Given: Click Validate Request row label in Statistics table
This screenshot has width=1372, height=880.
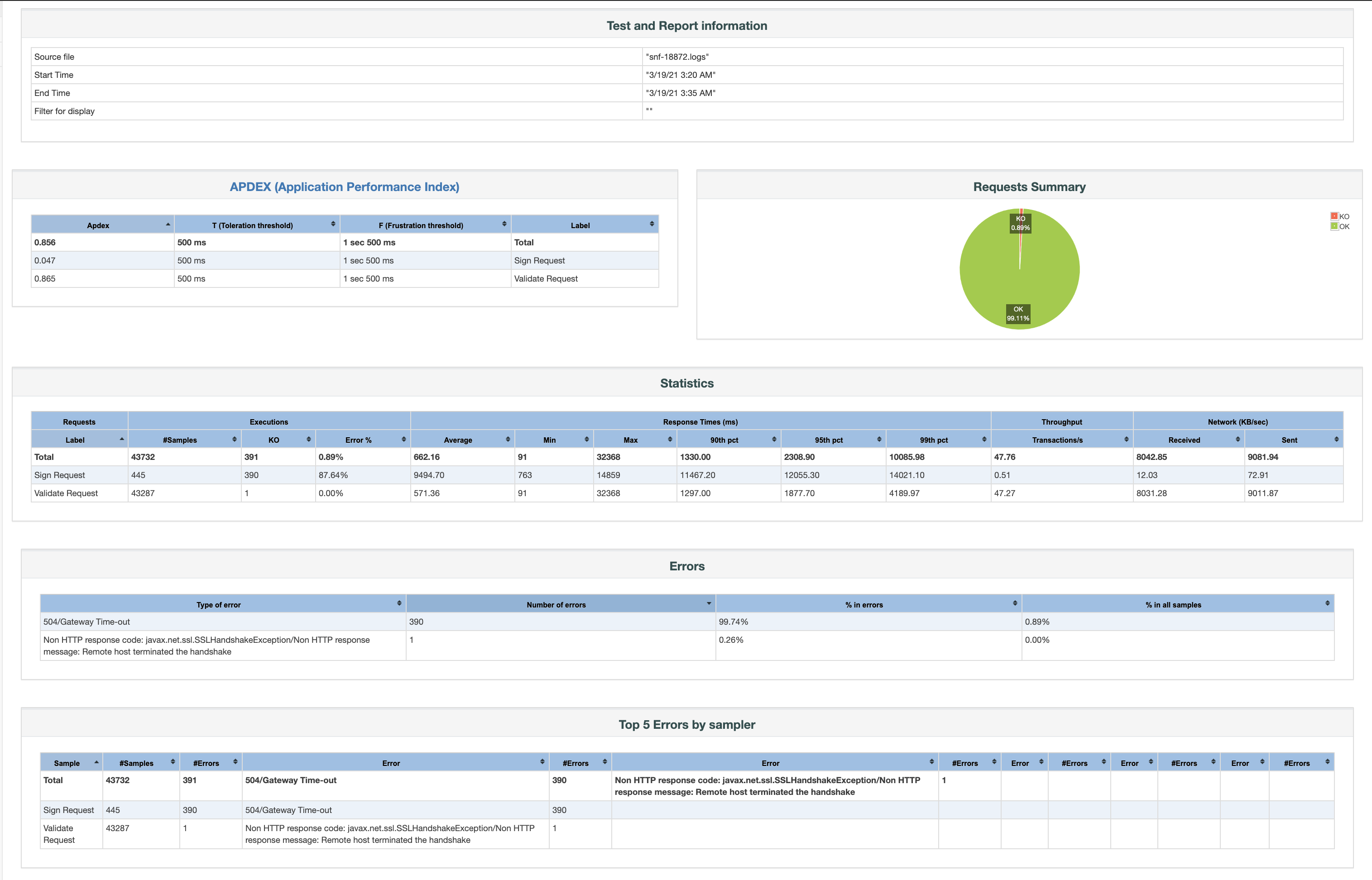Looking at the screenshot, I should pyautogui.click(x=66, y=493).
